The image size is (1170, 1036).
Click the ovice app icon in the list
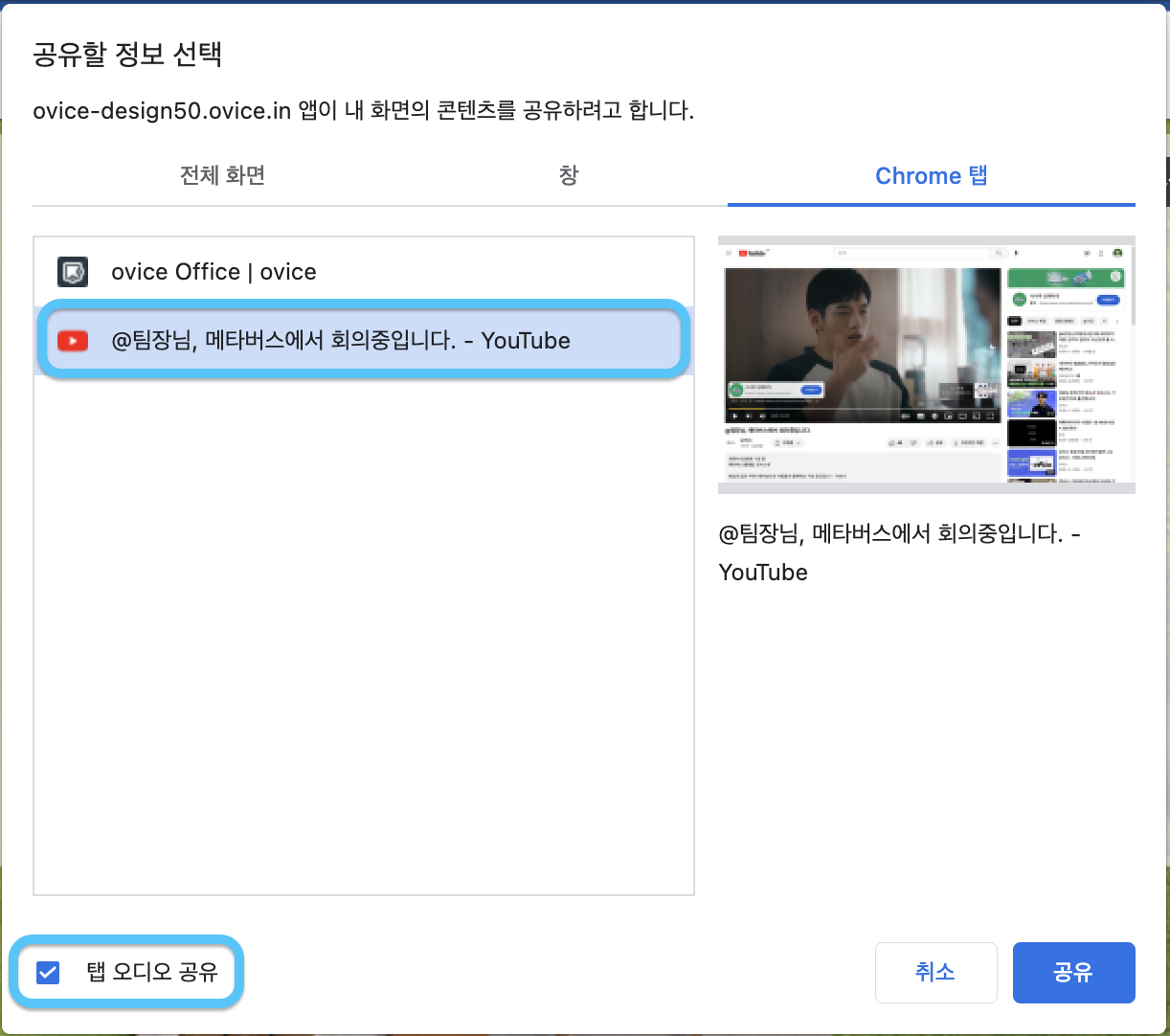pyautogui.click(x=73, y=272)
